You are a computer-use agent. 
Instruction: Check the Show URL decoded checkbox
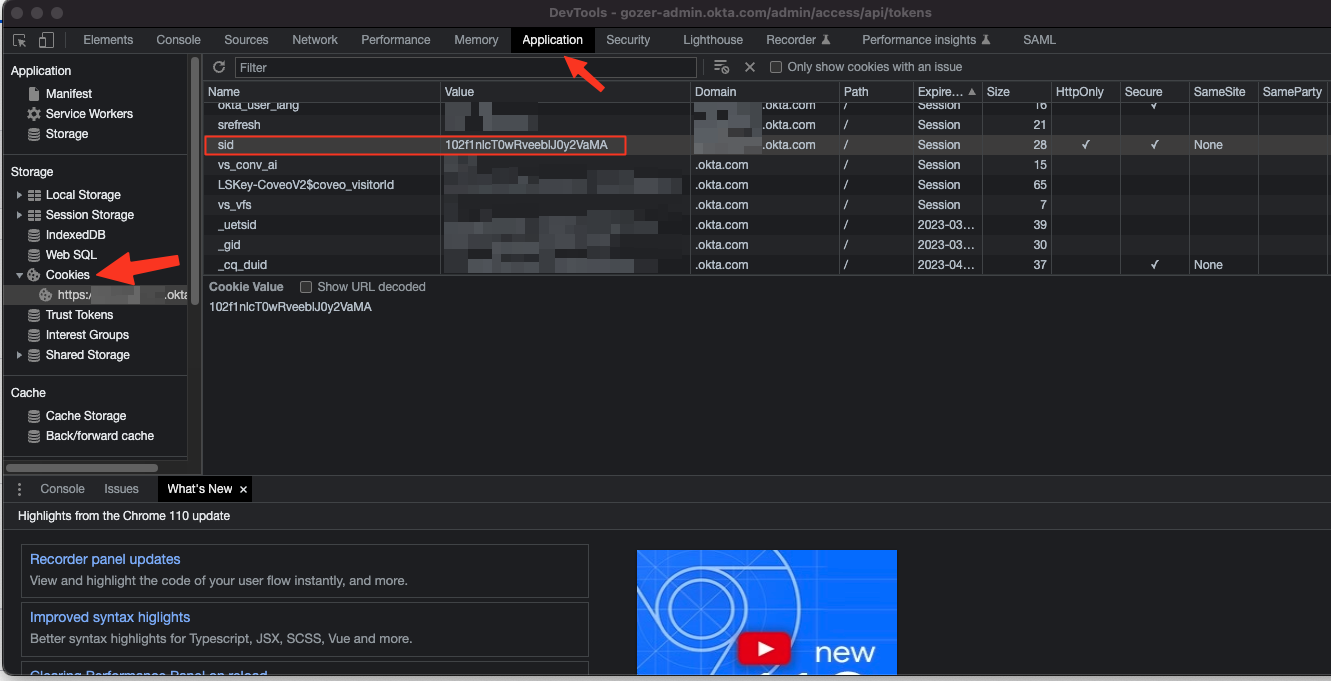point(307,287)
